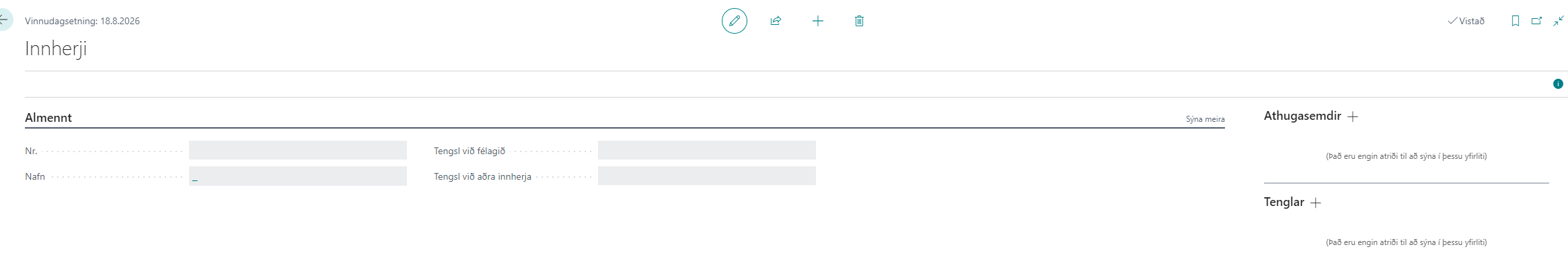Delete the record using trash icon
Image resolution: width=1568 pixels, height=276 pixels.
pos(859,21)
